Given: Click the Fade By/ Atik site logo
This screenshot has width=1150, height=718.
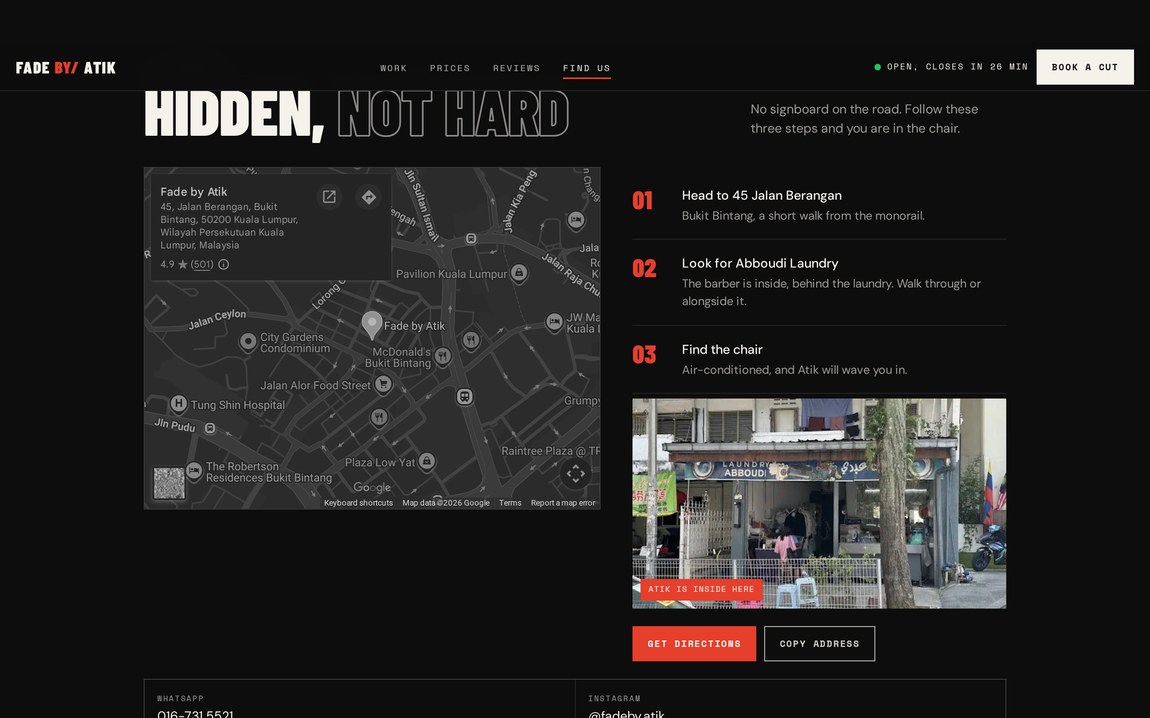Looking at the screenshot, I should tap(66, 68).
